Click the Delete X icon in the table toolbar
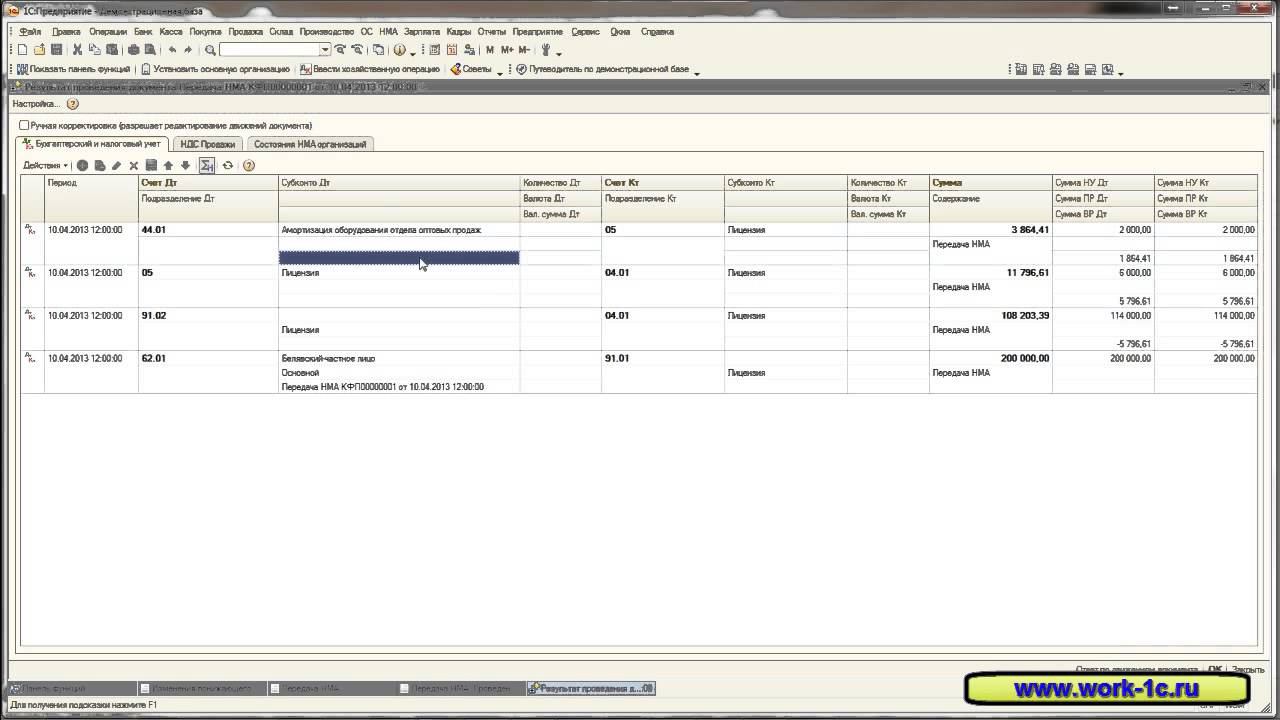1280x720 pixels. point(133,165)
